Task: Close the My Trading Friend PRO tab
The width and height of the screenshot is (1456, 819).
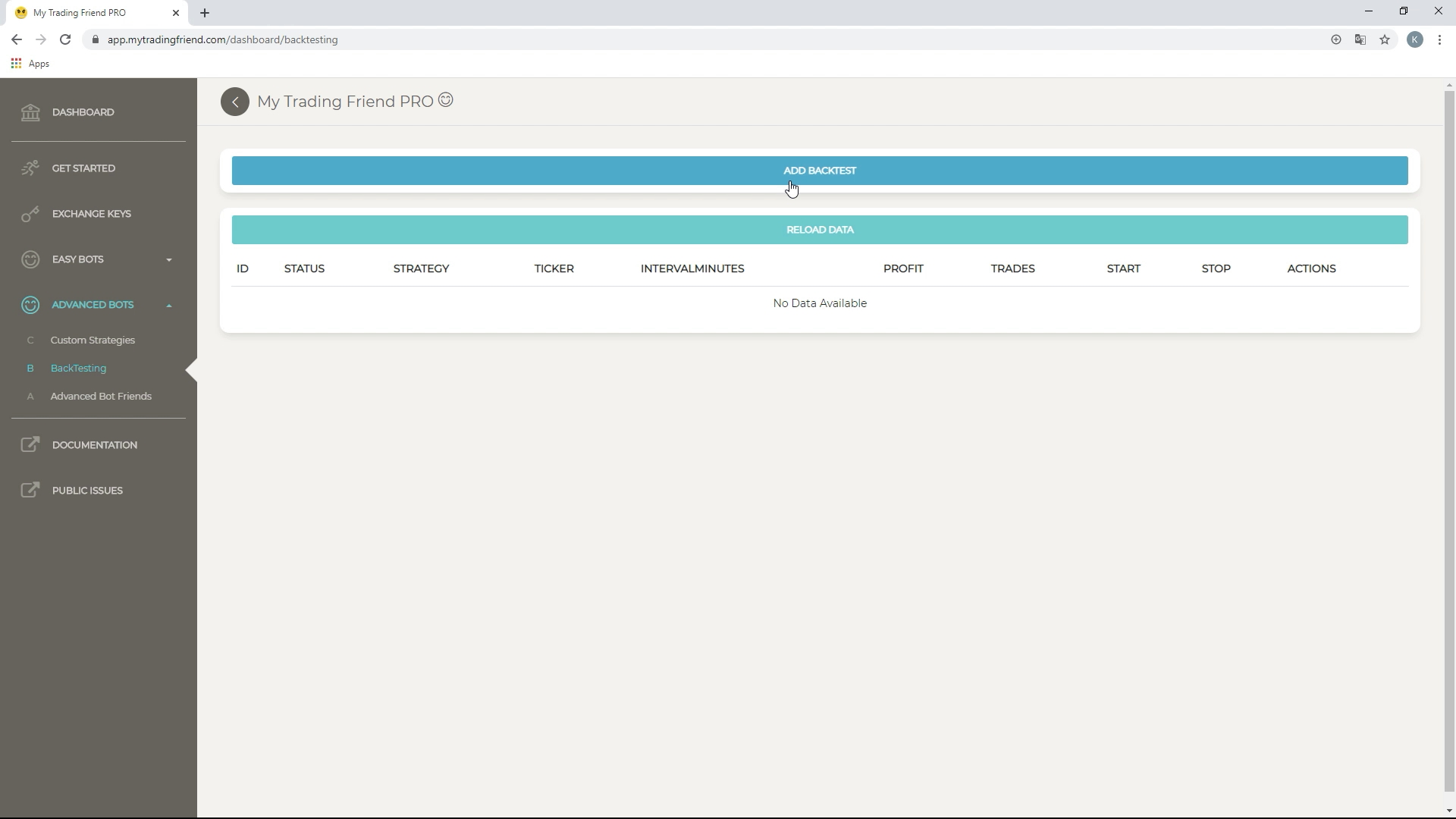Action: click(x=176, y=13)
